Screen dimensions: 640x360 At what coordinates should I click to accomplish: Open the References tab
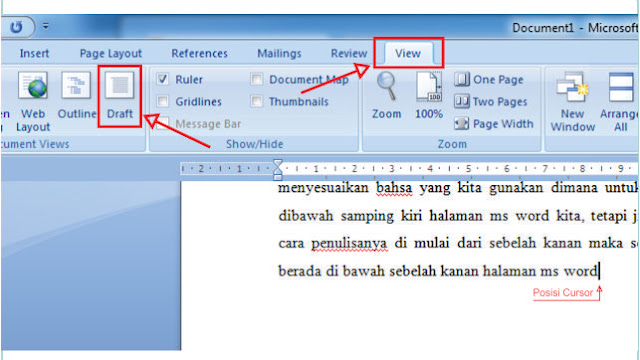pos(199,53)
